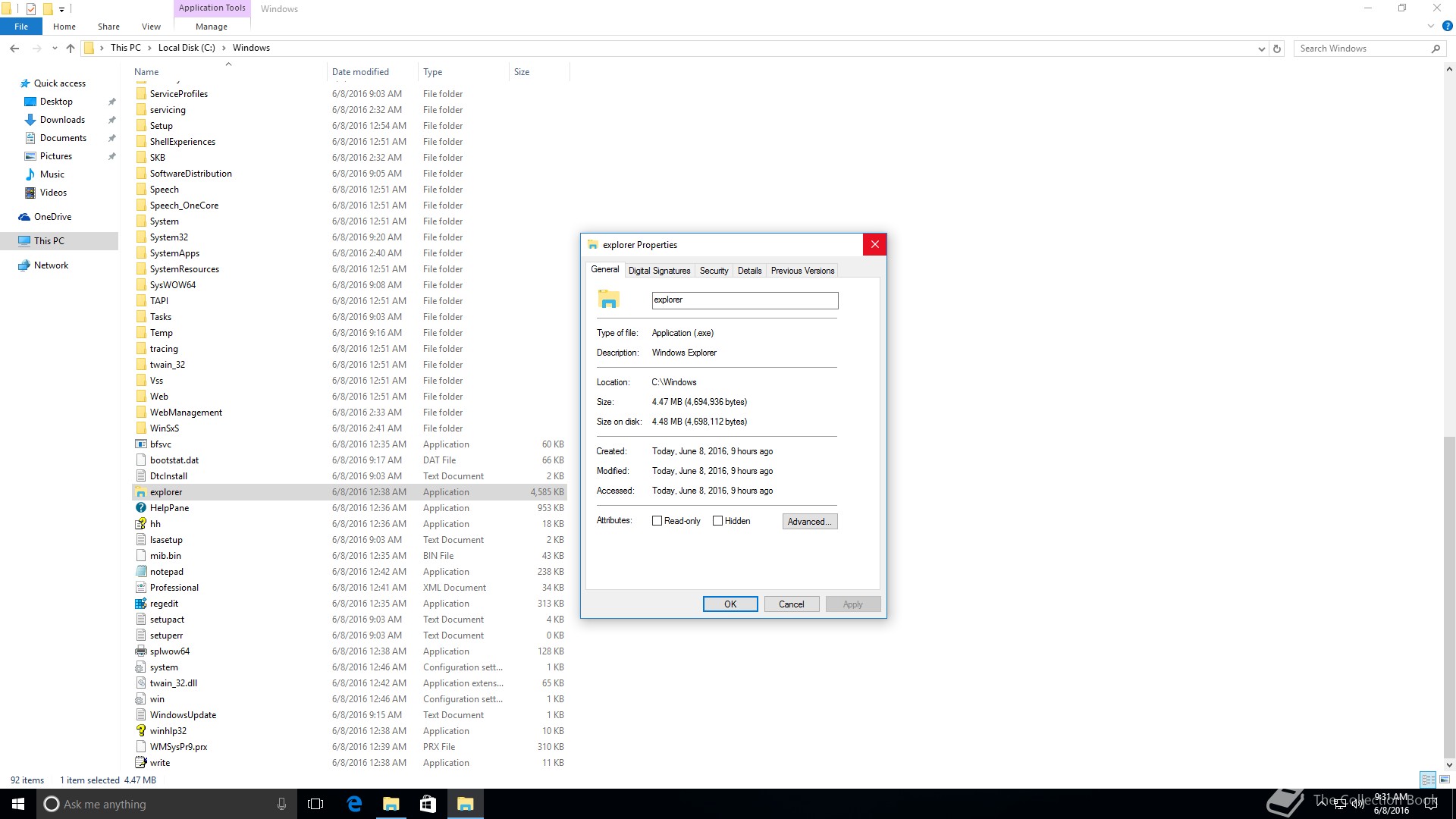Image resolution: width=1456 pixels, height=819 pixels.
Task: Enable the Hidden attribute checkbox
Action: (717, 521)
